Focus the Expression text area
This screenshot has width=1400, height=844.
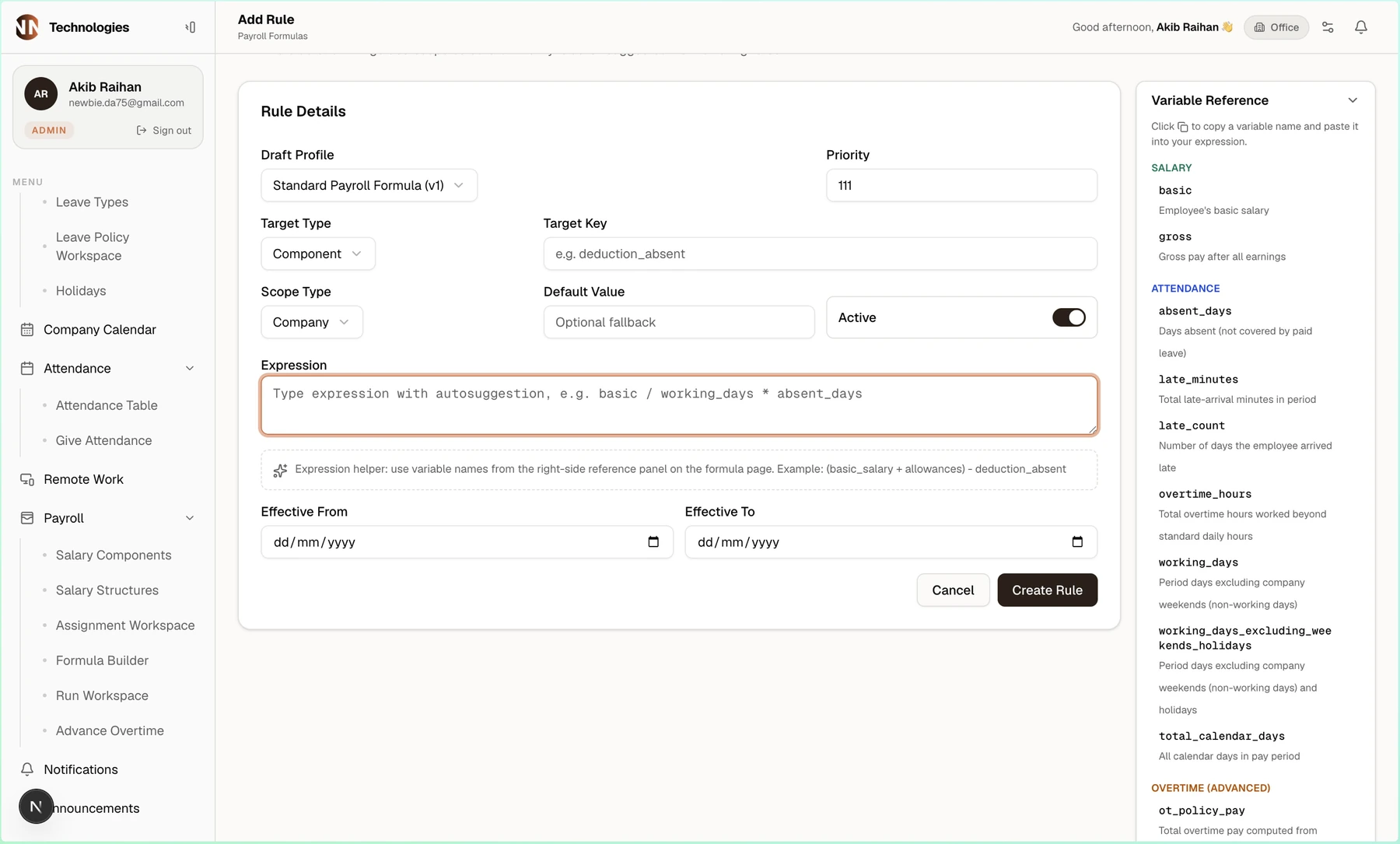679,405
